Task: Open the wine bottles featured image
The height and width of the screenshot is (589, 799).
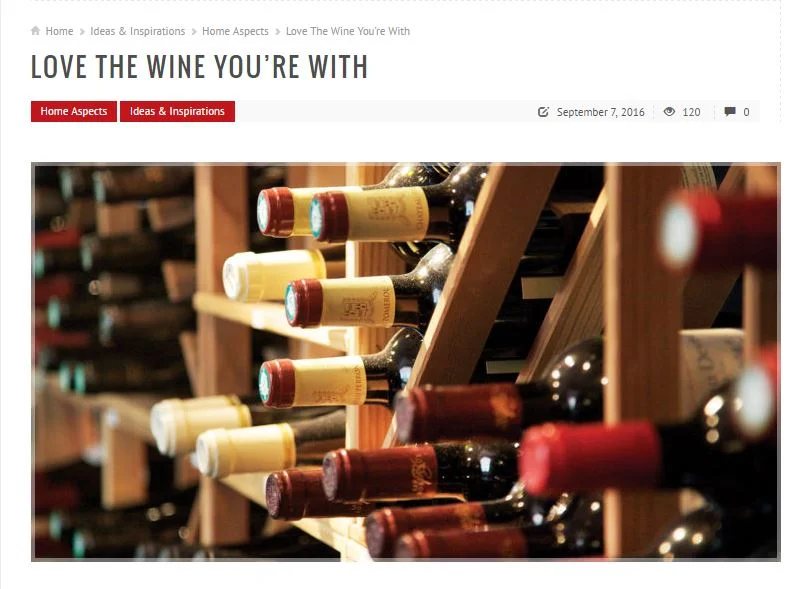Action: coord(406,362)
